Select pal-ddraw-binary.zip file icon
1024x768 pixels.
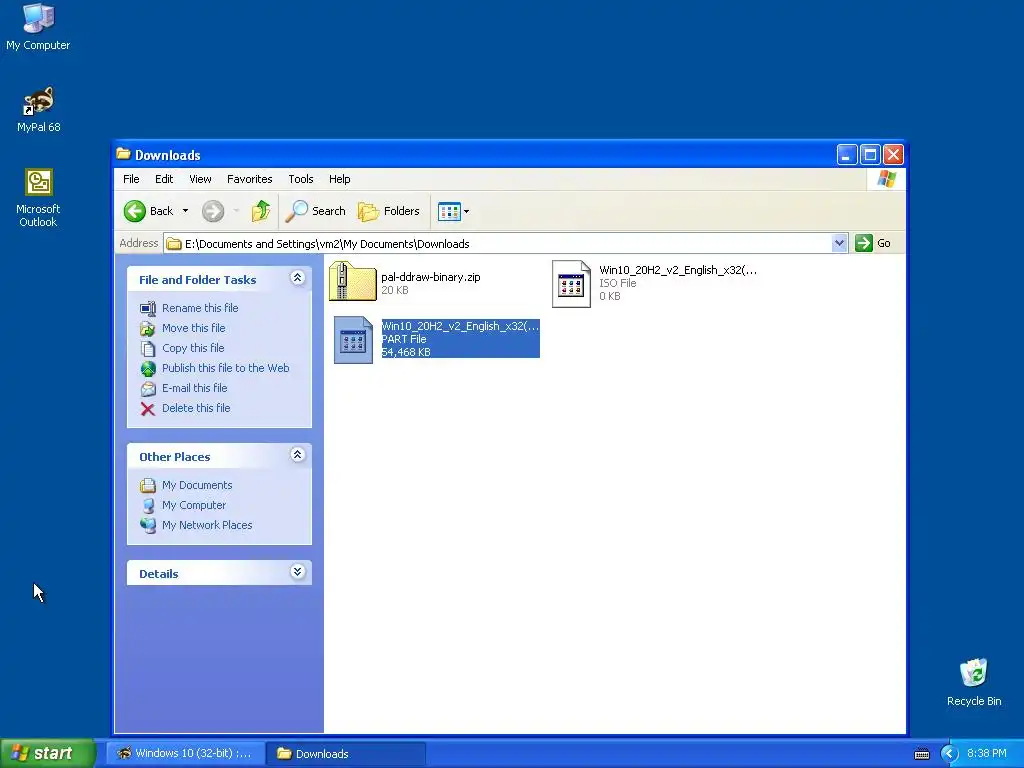click(353, 281)
